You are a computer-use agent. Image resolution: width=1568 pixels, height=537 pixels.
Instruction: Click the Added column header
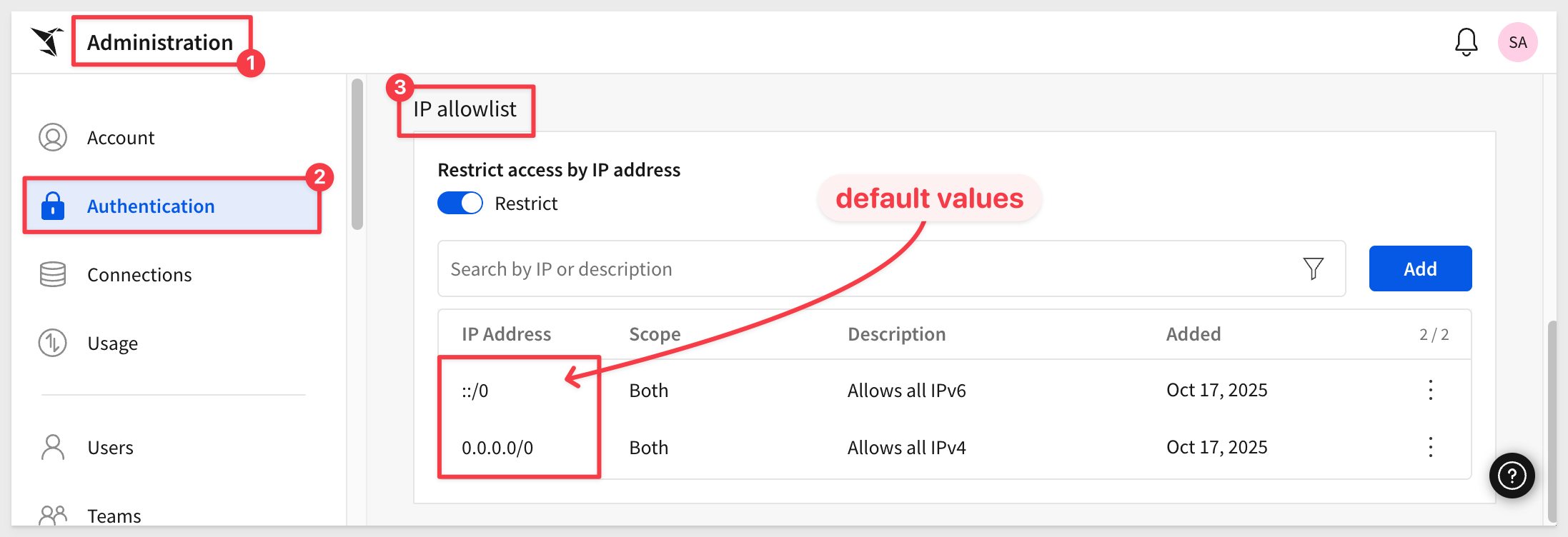(x=1193, y=334)
